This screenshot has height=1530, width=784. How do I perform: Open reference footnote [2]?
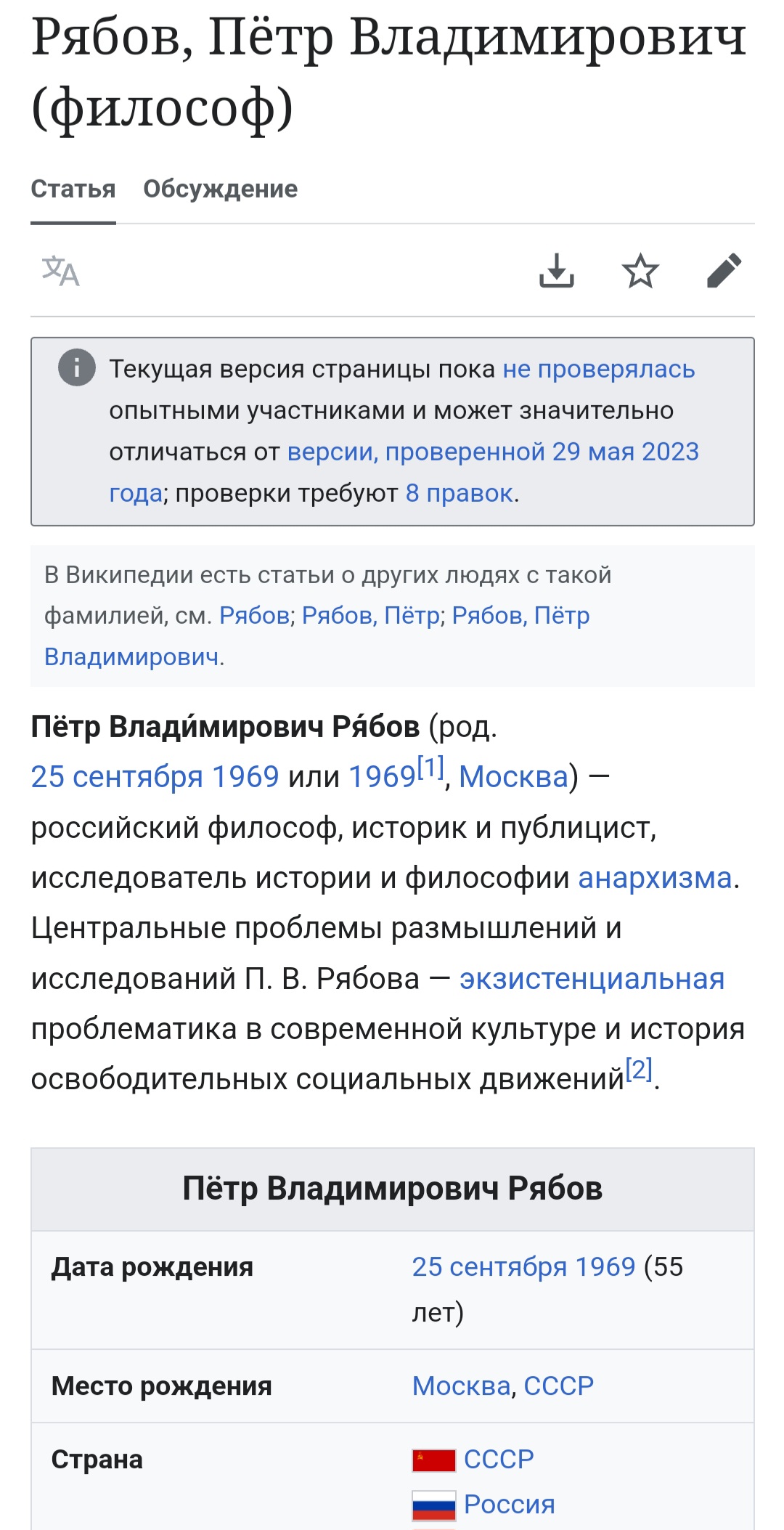tap(639, 1070)
